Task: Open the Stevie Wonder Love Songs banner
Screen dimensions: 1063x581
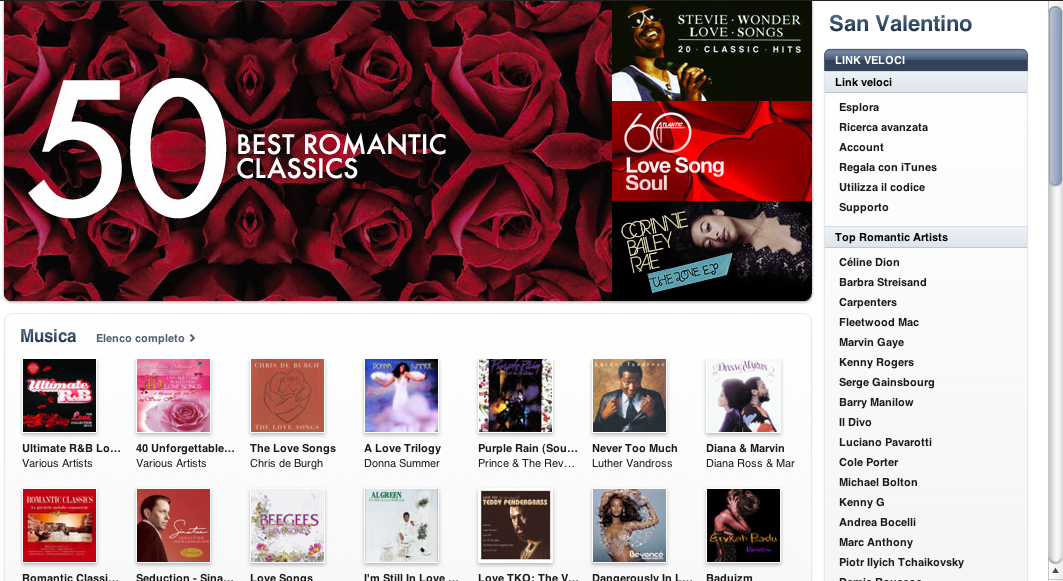Action: pyautogui.click(x=712, y=50)
